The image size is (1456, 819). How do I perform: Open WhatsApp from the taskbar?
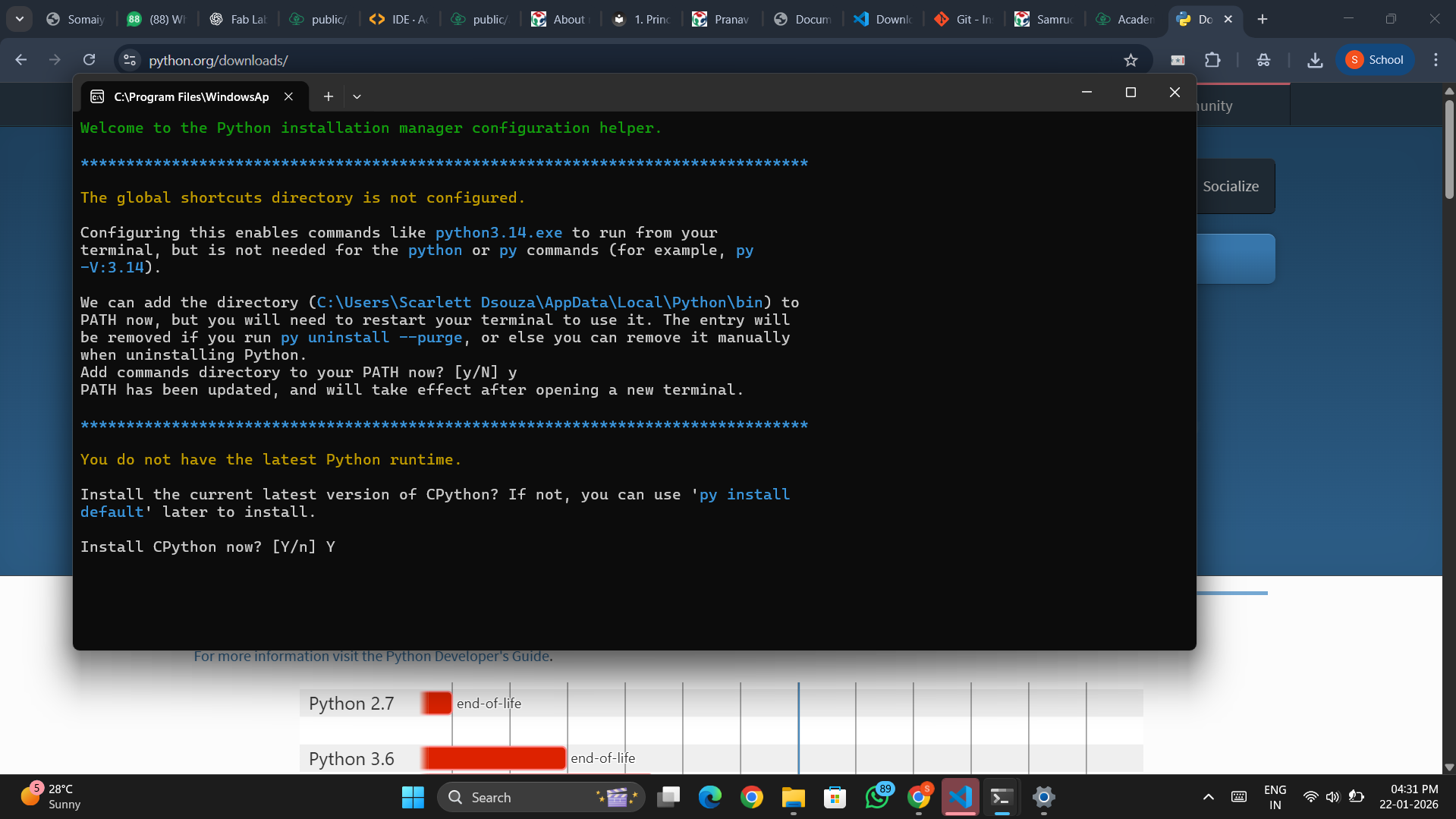click(x=877, y=797)
